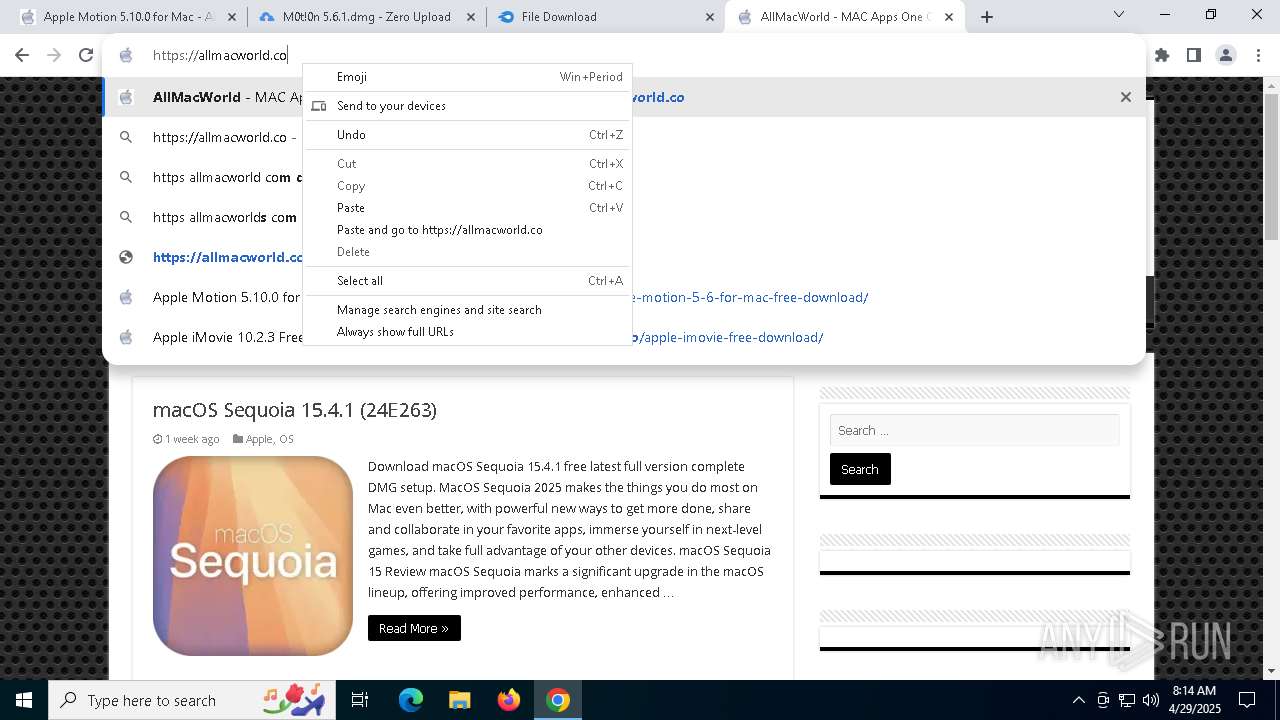Screen dimensions: 1280x720
Task: Select Apple iMovie 10.2.3 history suggestion
Action: click(624, 337)
